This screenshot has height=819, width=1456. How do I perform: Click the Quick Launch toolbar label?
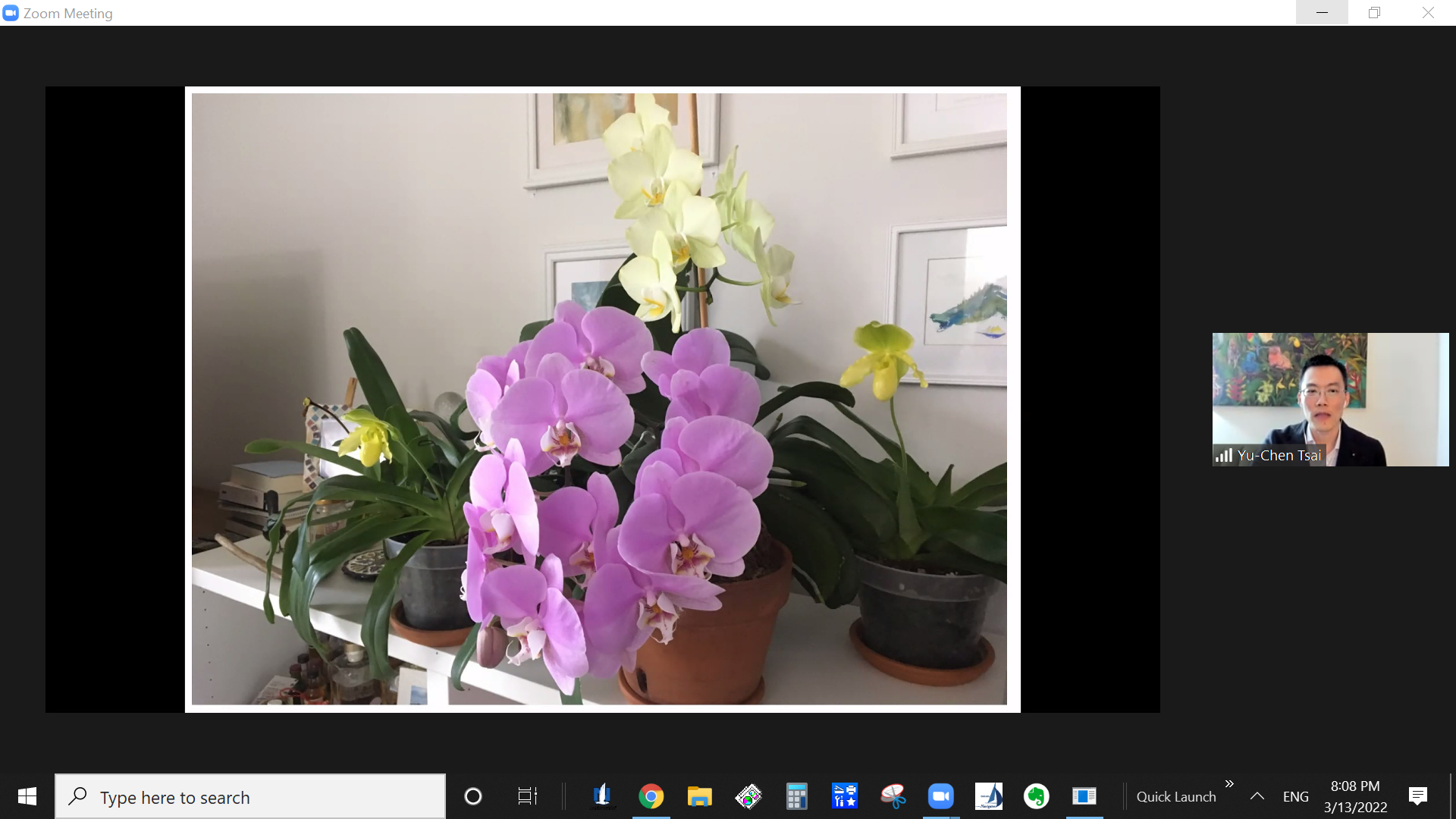[x=1176, y=797]
